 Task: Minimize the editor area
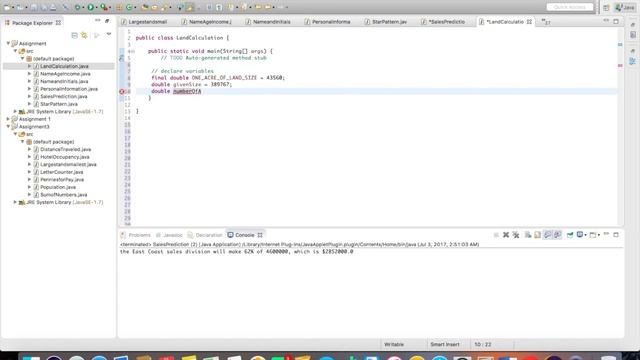pyautogui.click(x=606, y=21)
